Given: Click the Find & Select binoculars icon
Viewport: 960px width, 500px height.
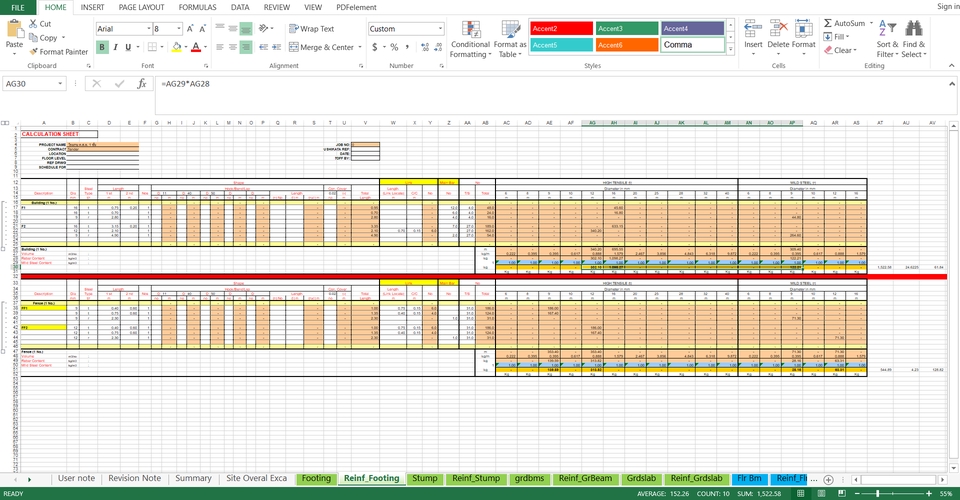Looking at the screenshot, I should tap(913, 29).
